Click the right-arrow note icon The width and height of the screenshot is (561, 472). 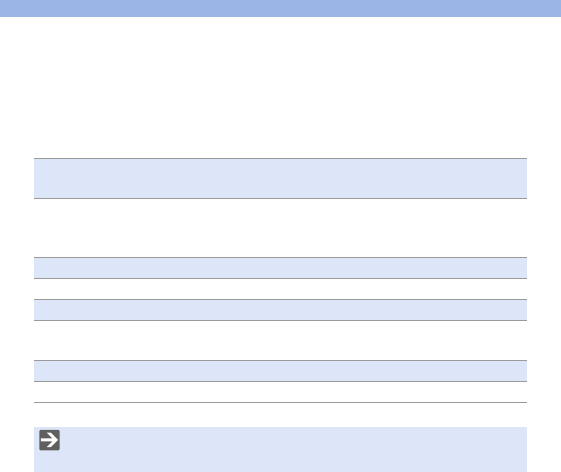(49, 440)
